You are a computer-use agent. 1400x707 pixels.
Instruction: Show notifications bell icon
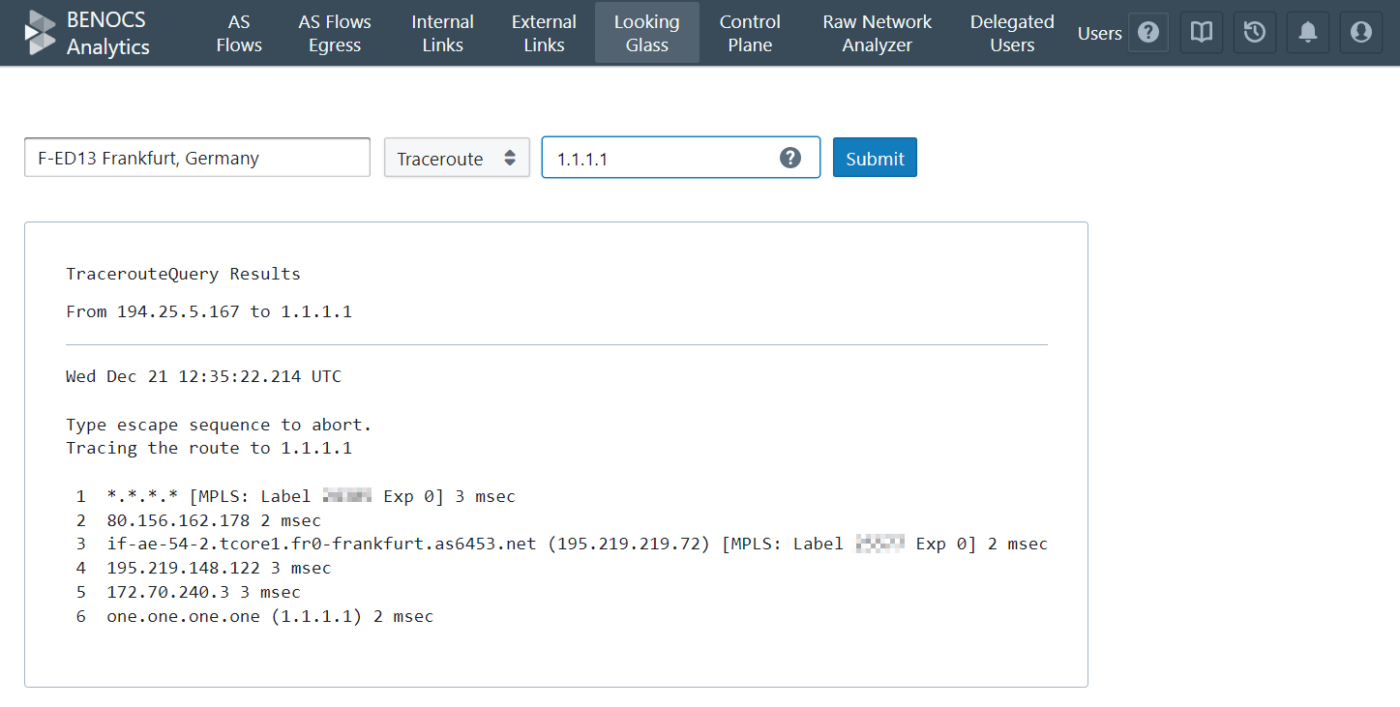point(1307,33)
